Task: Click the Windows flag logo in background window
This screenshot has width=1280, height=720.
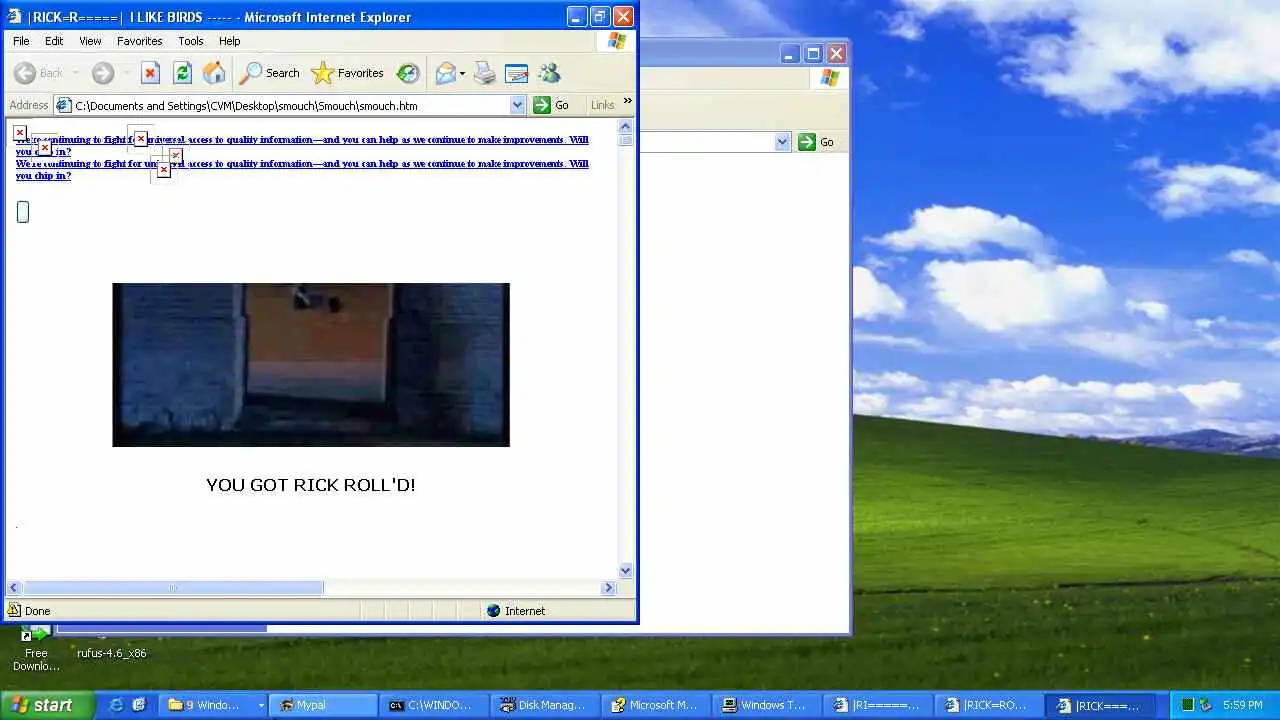Action: click(x=830, y=78)
